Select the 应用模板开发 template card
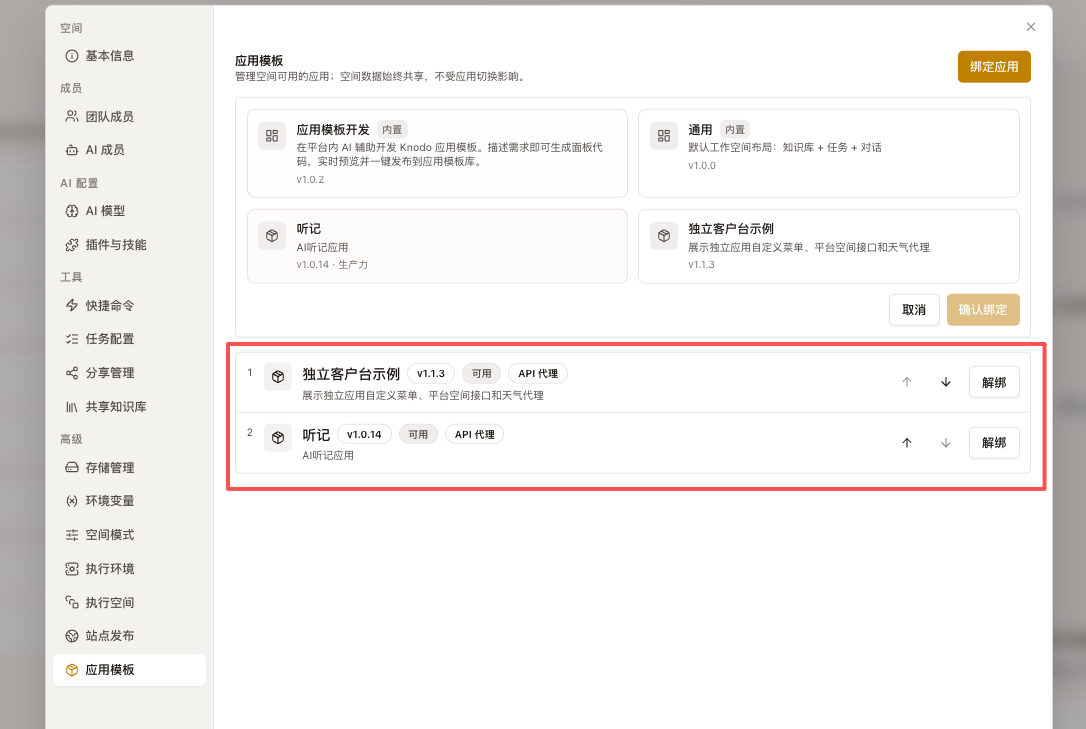Image resolution: width=1086 pixels, height=729 pixels. [x=437, y=153]
